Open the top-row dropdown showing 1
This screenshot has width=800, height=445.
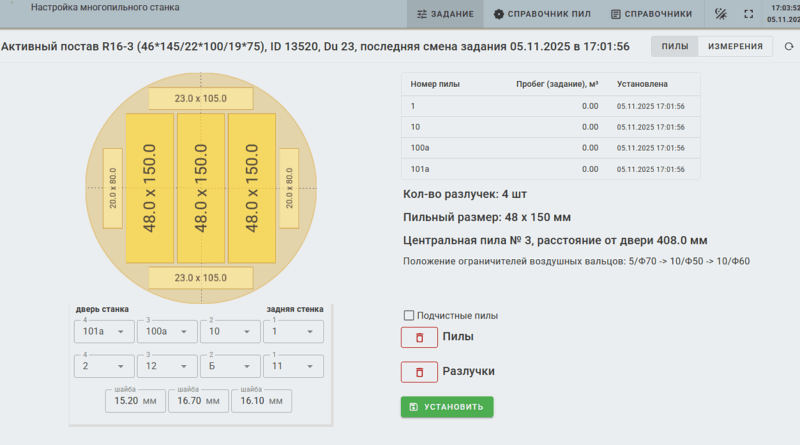(293, 332)
